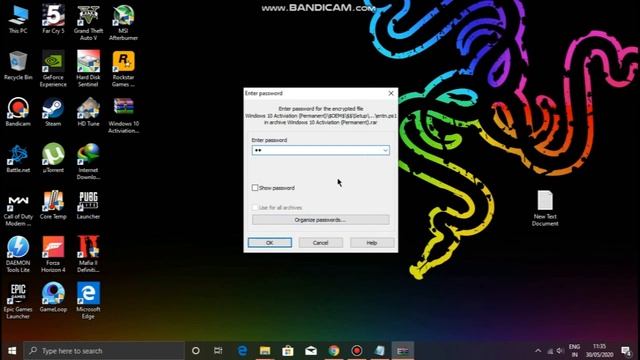The height and width of the screenshot is (360, 640).
Task: Tick the Show password checkbox
Action: pos(255,188)
